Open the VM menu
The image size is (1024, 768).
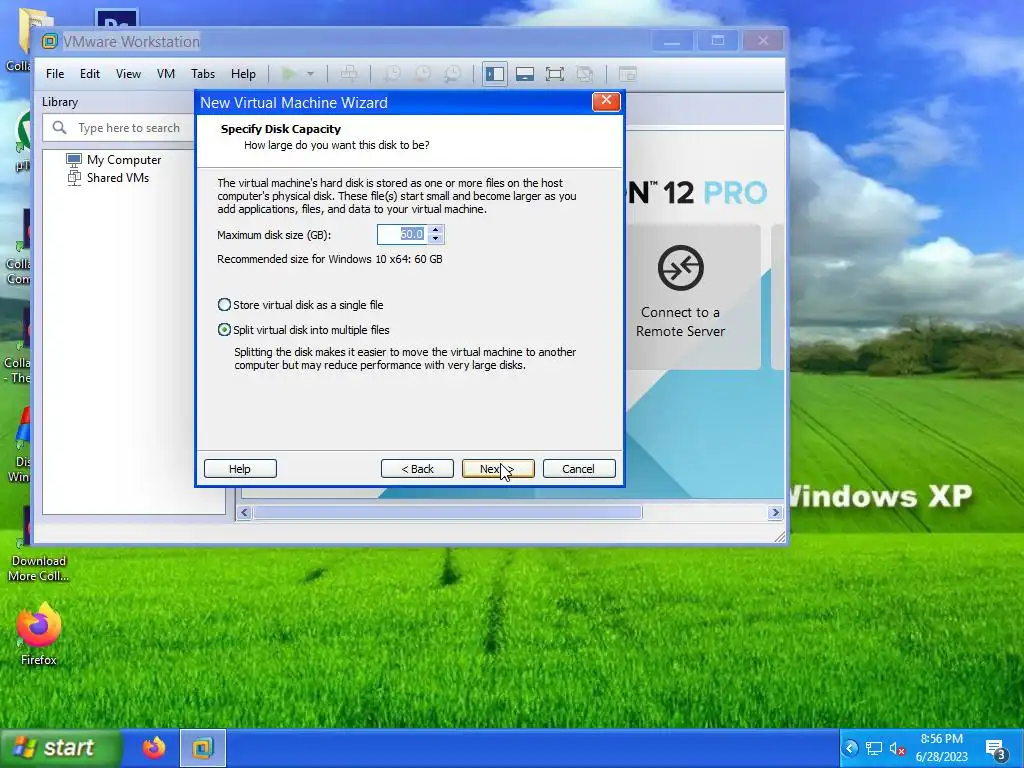(166, 74)
